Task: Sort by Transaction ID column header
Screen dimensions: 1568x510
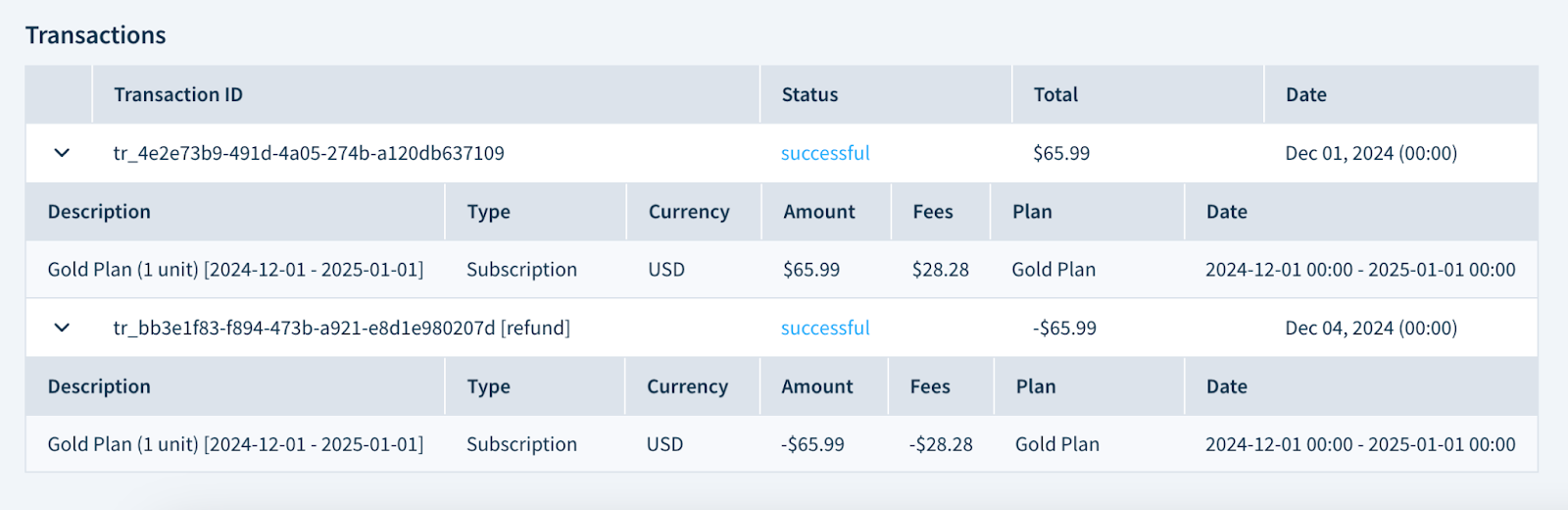Action: coord(178,95)
